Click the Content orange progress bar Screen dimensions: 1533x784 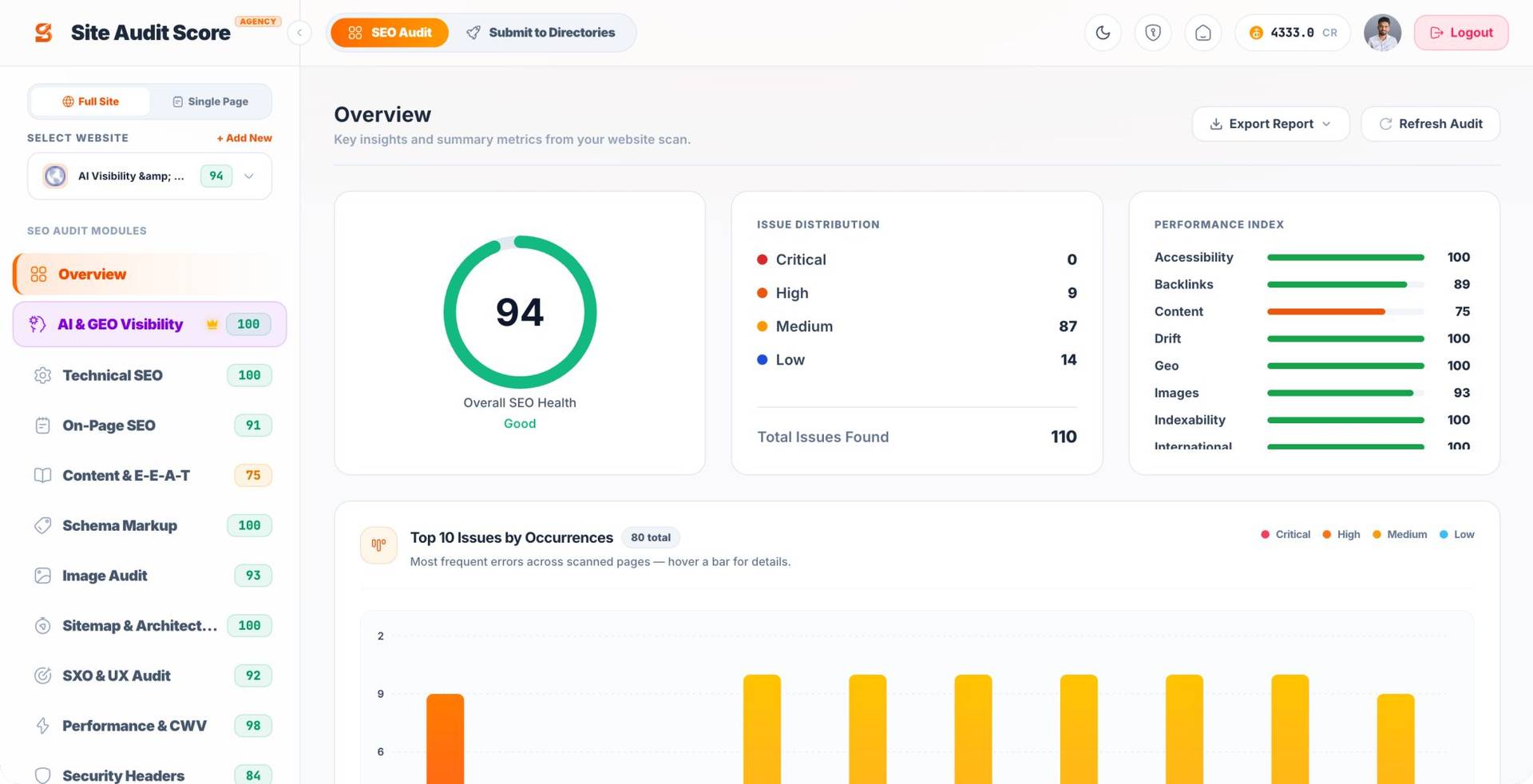[1326, 311]
